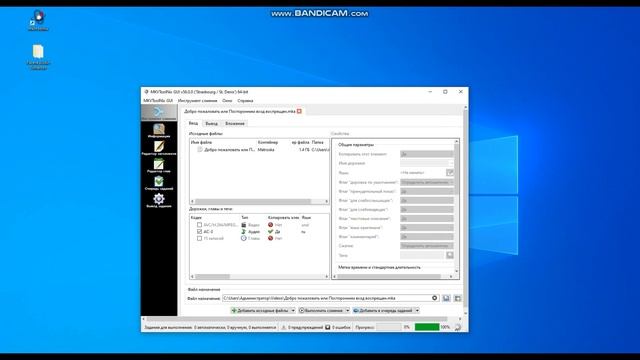Open the Info tool in sidebar
Screen dimensions: 640x360
[x=159, y=131]
